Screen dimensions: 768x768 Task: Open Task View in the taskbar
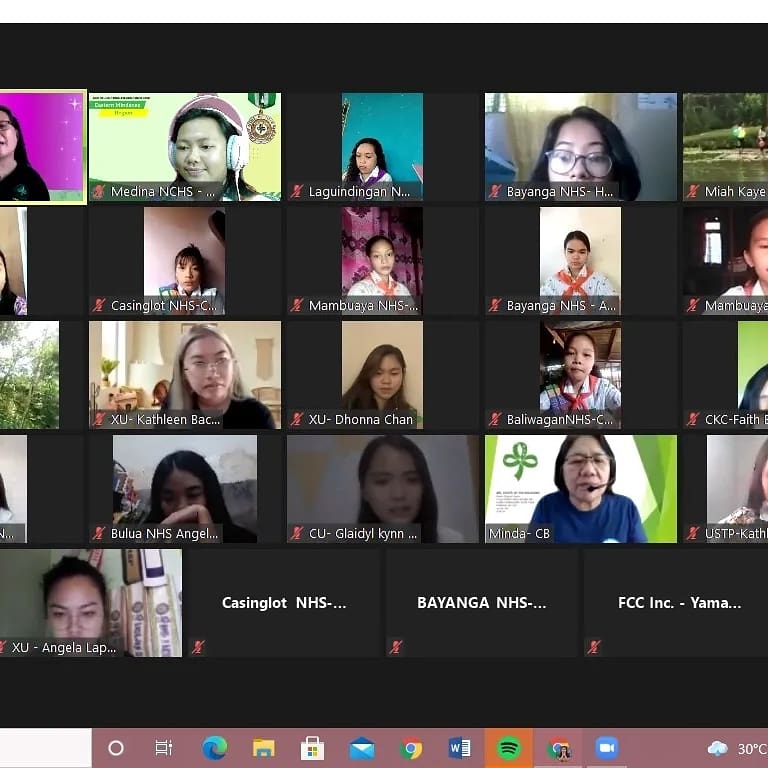point(163,748)
